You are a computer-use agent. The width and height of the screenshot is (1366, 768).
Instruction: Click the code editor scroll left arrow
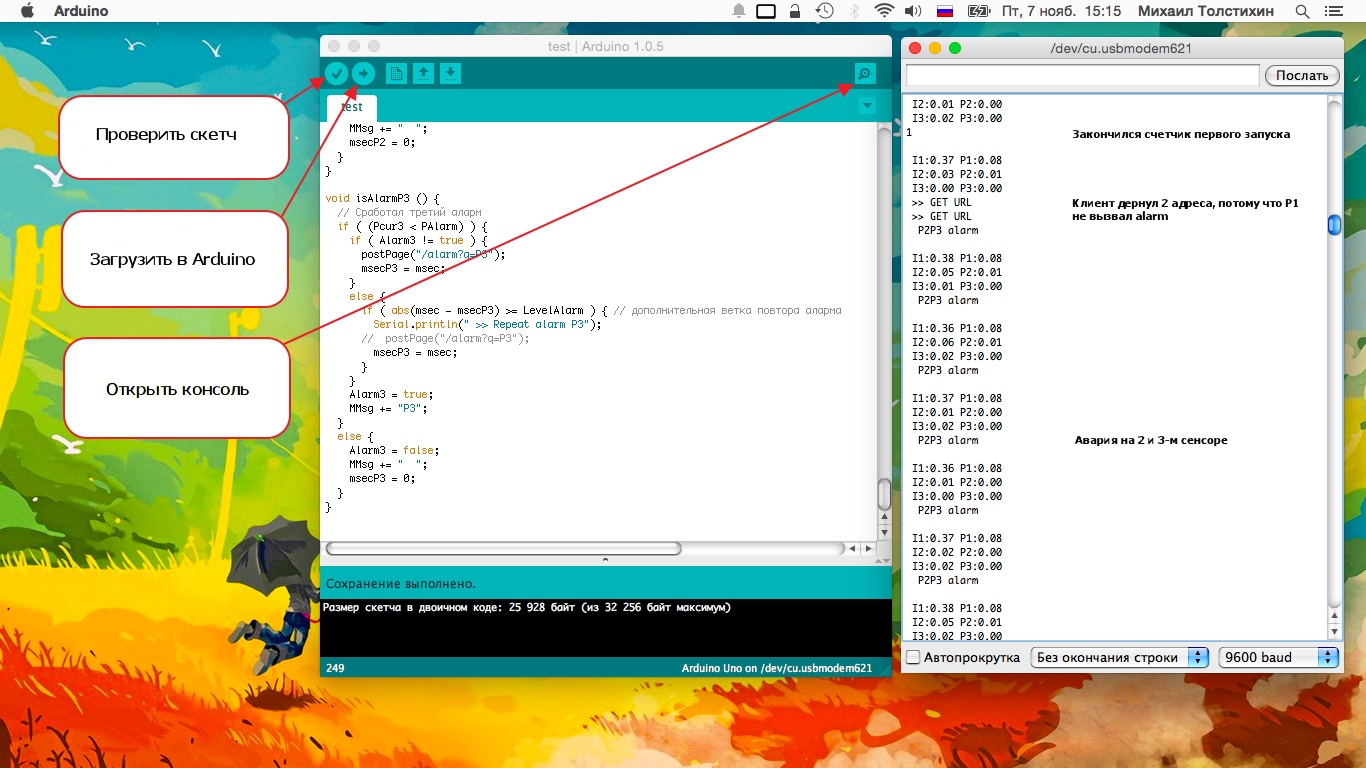tap(852, 548)
